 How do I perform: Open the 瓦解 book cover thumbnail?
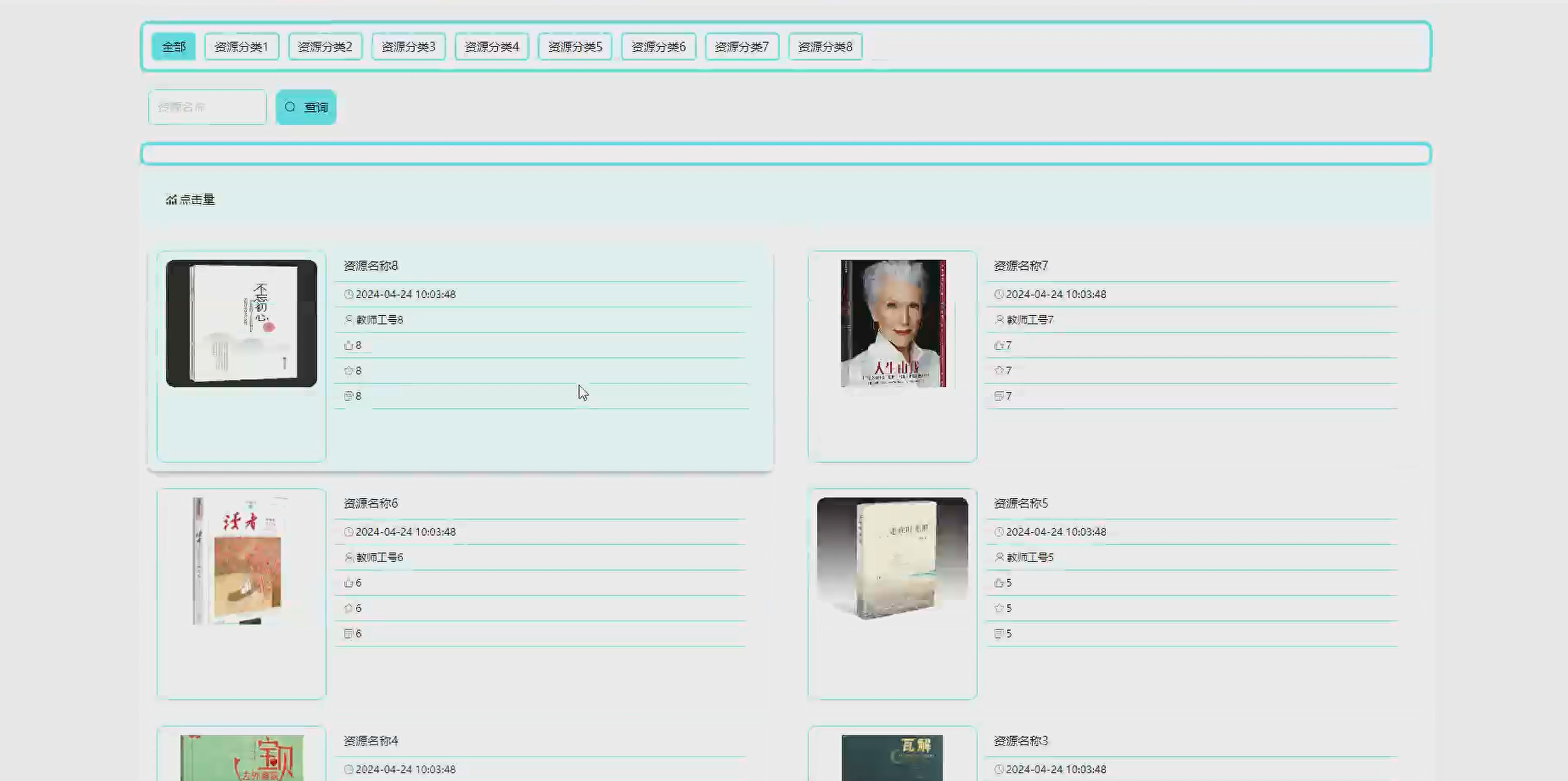[x=892, y=758]
